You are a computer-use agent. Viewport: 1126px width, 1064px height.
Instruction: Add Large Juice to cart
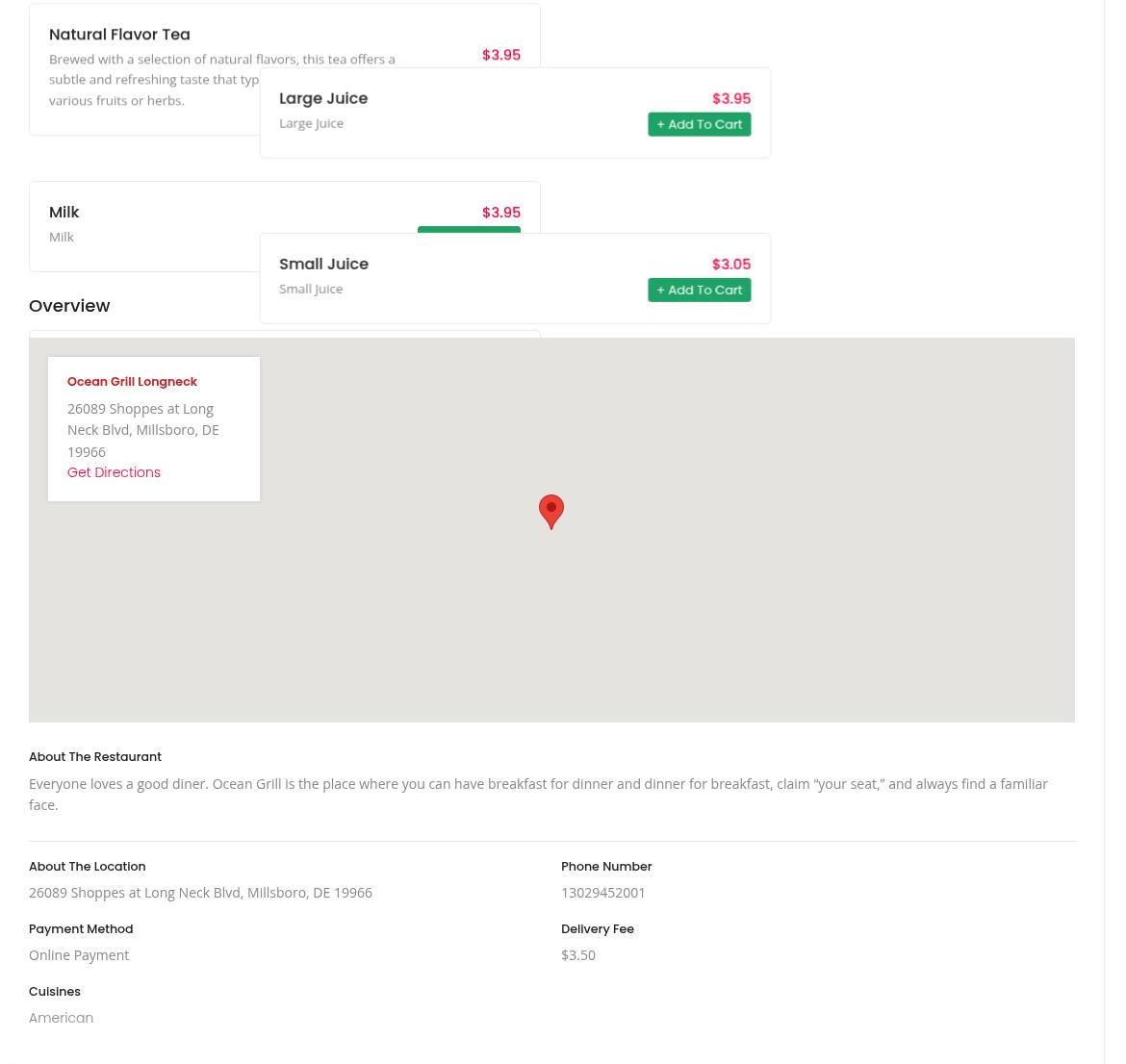click(x=699, y=124)
